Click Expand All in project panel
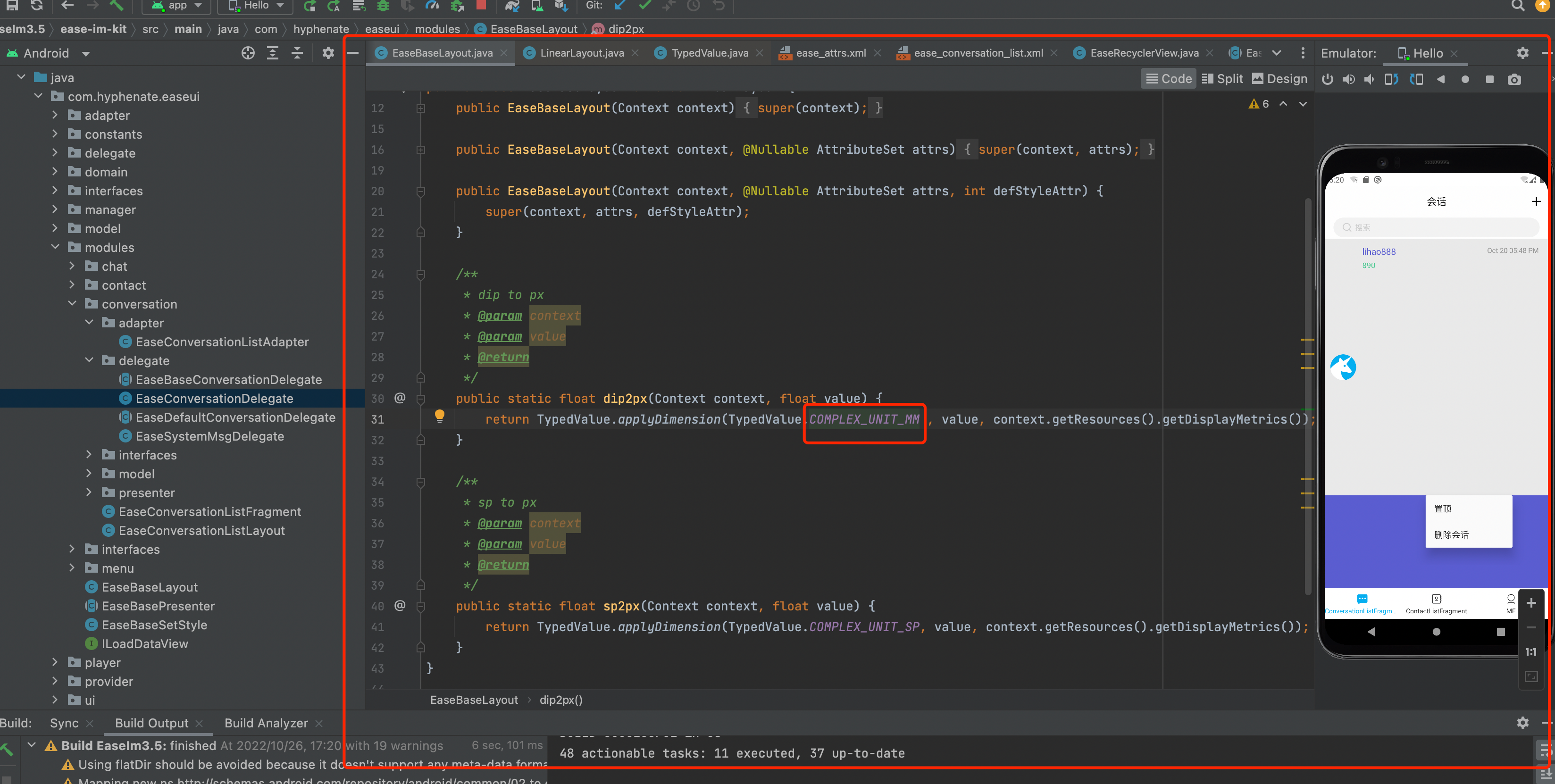The image size is (1555, 784). click(273, 53)
